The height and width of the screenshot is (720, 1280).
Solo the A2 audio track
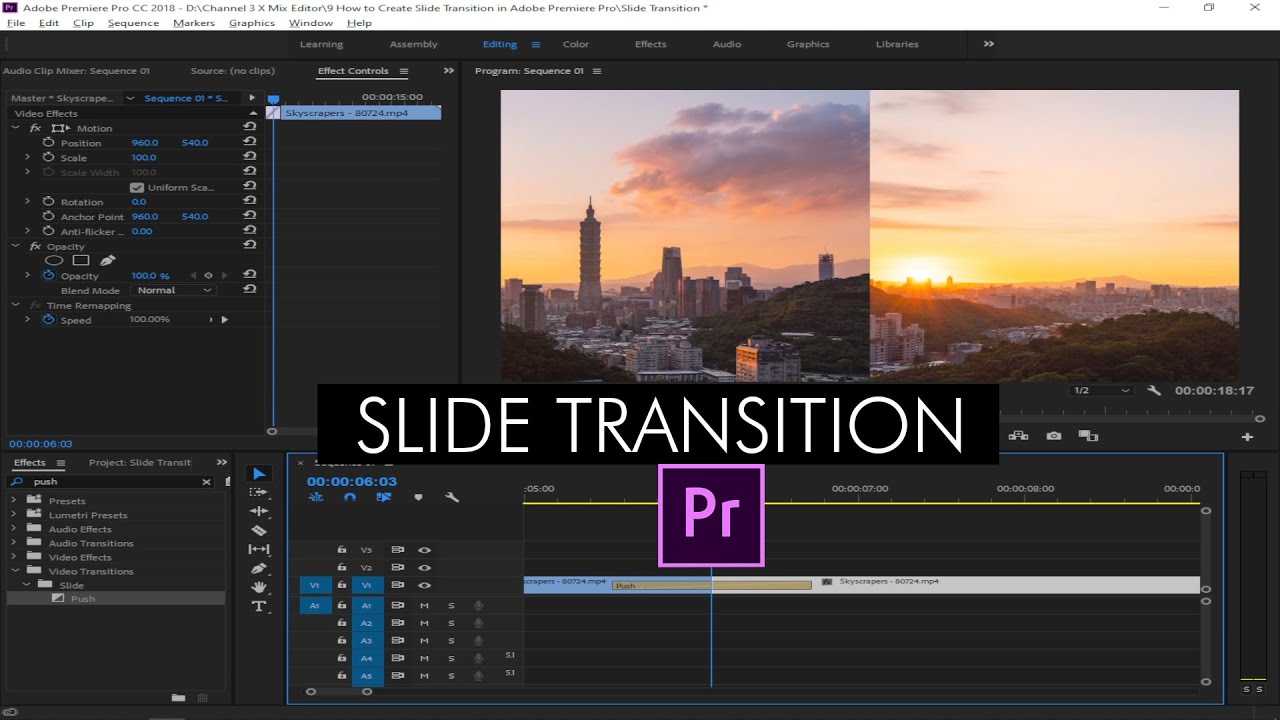(451, 623)
